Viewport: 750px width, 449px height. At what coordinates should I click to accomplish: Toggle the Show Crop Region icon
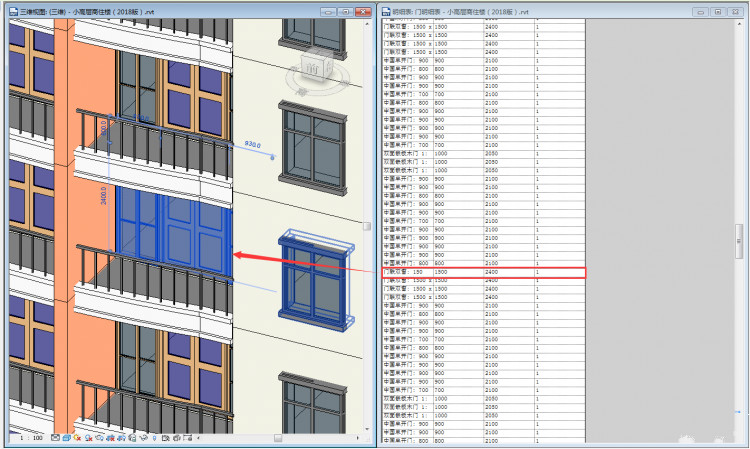click(121, 438)
